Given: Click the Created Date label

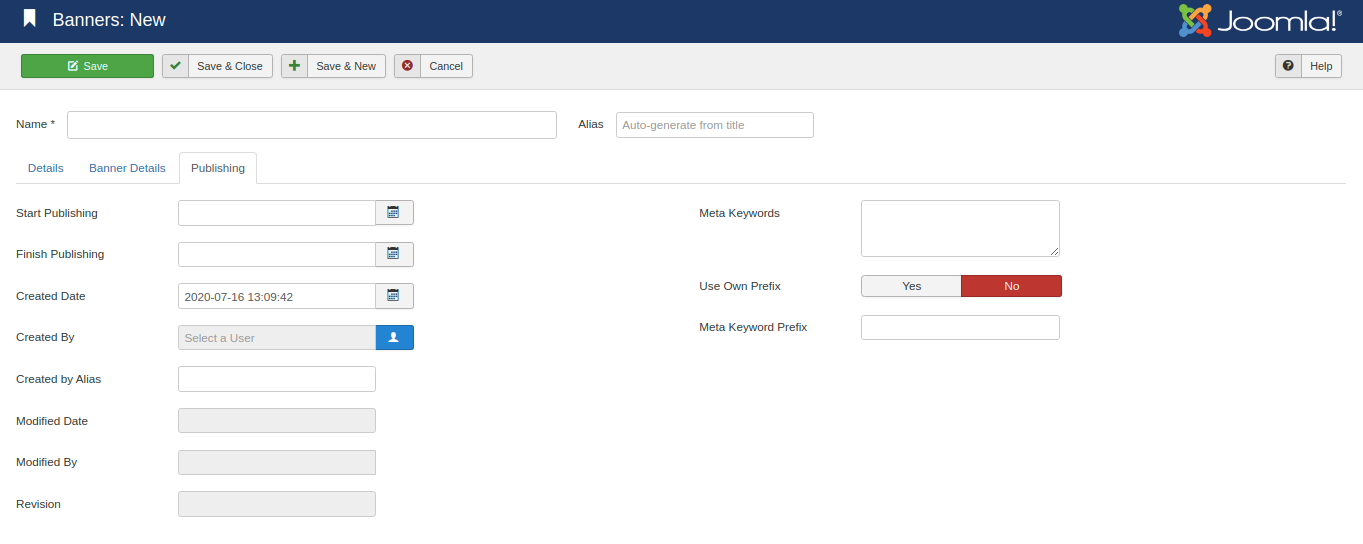Looking at the screenshot, I should pyautogui.click(x=51, y=296).
